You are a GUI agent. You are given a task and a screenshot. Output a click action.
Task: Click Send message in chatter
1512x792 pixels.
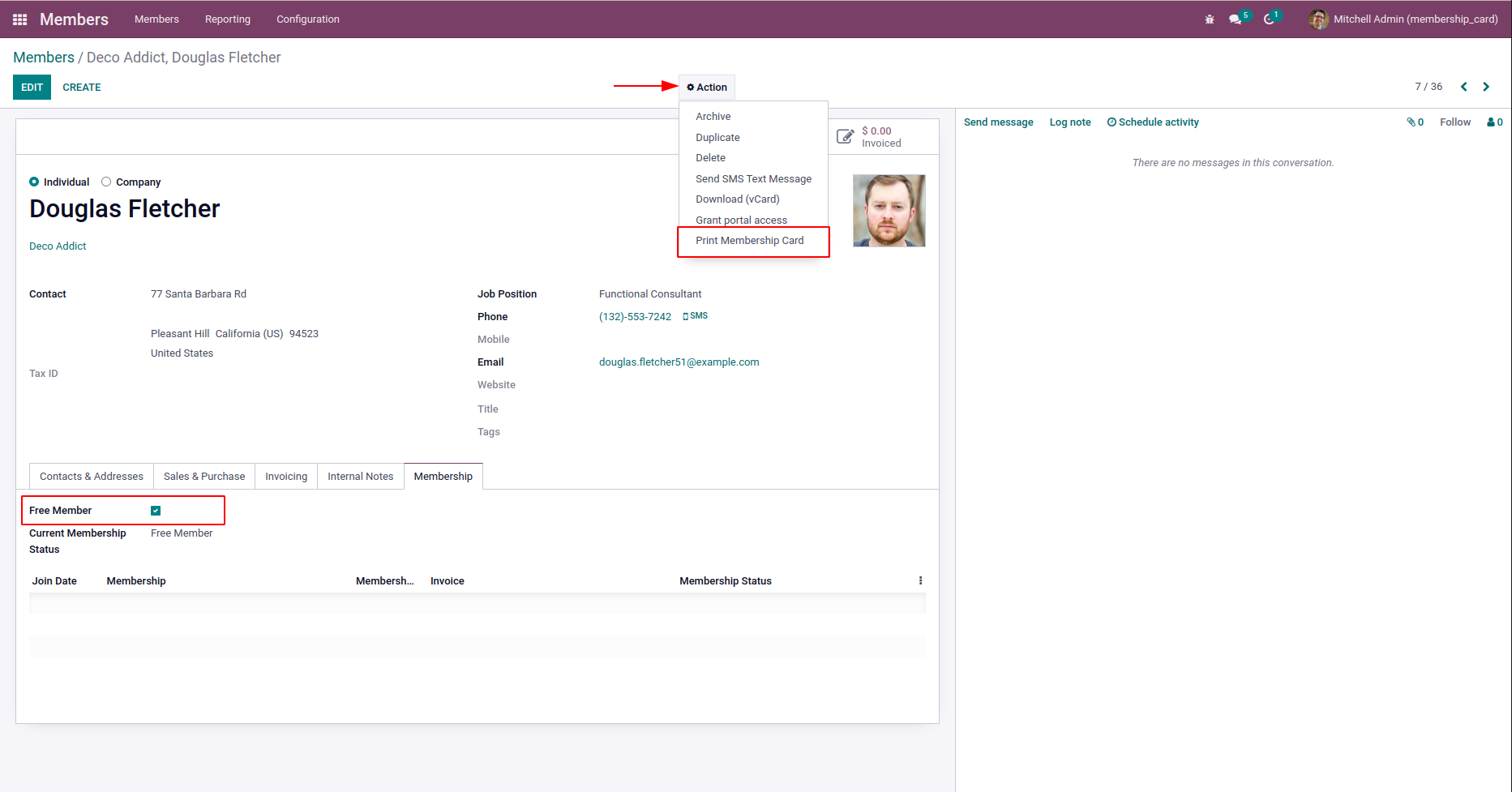tap(999, 122)
